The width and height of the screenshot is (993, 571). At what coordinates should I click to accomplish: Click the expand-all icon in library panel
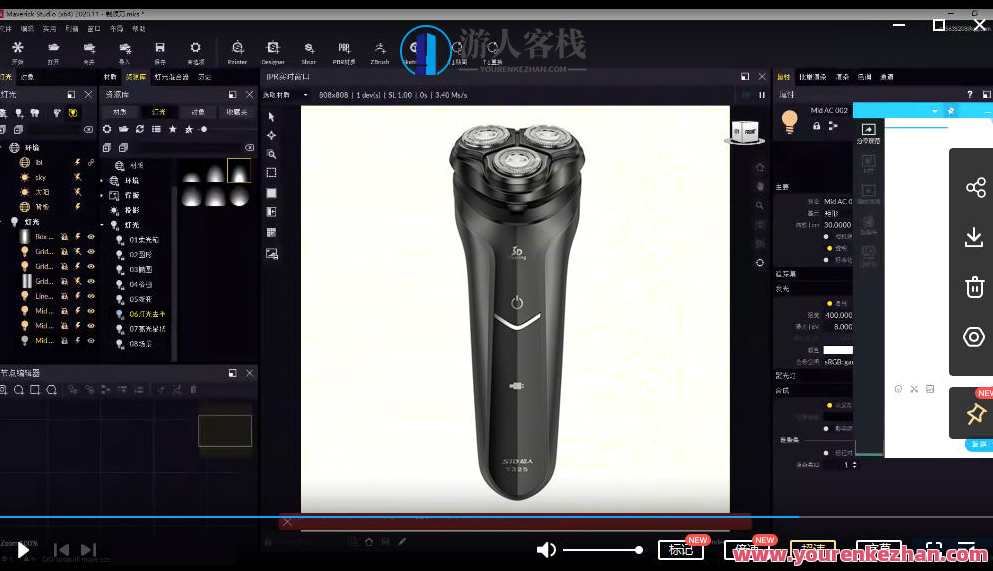point(107,147)
